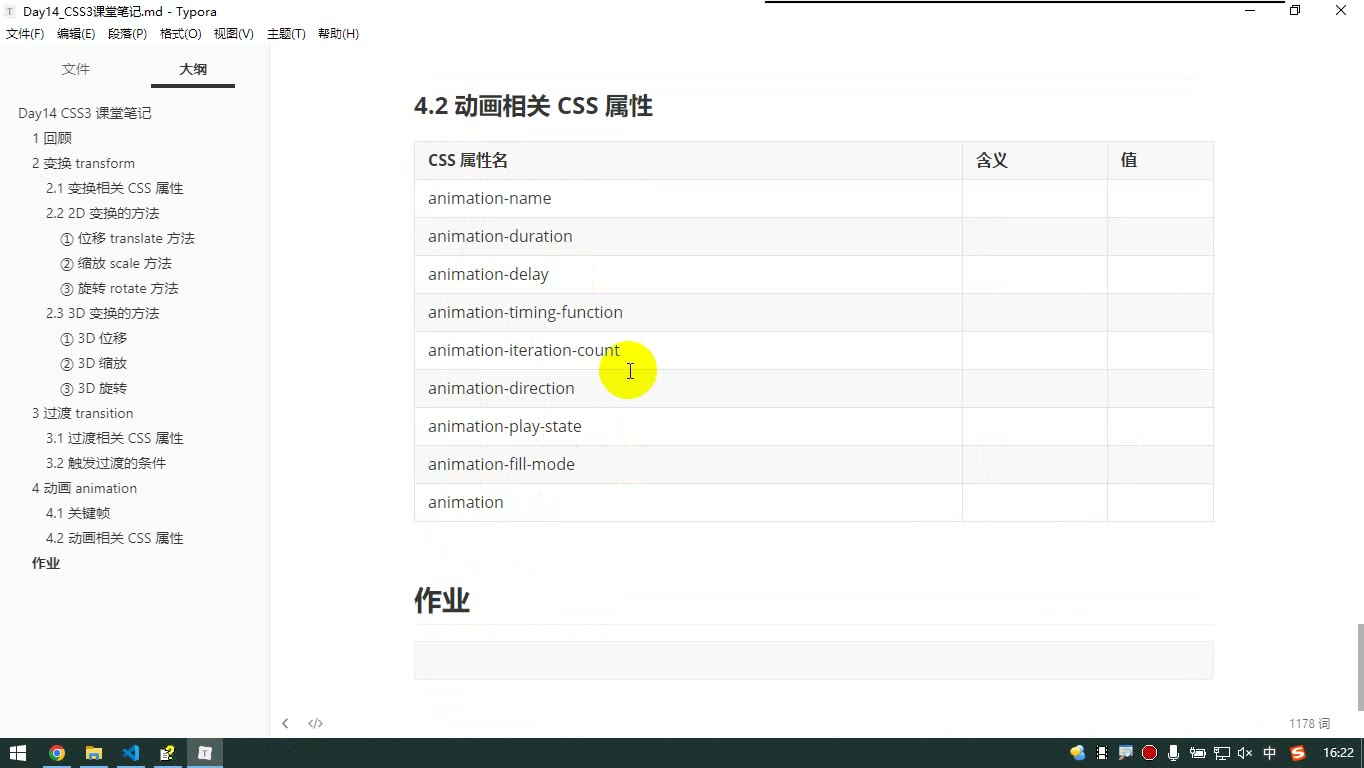Open the 帮助(H) menu

(338, 33)
